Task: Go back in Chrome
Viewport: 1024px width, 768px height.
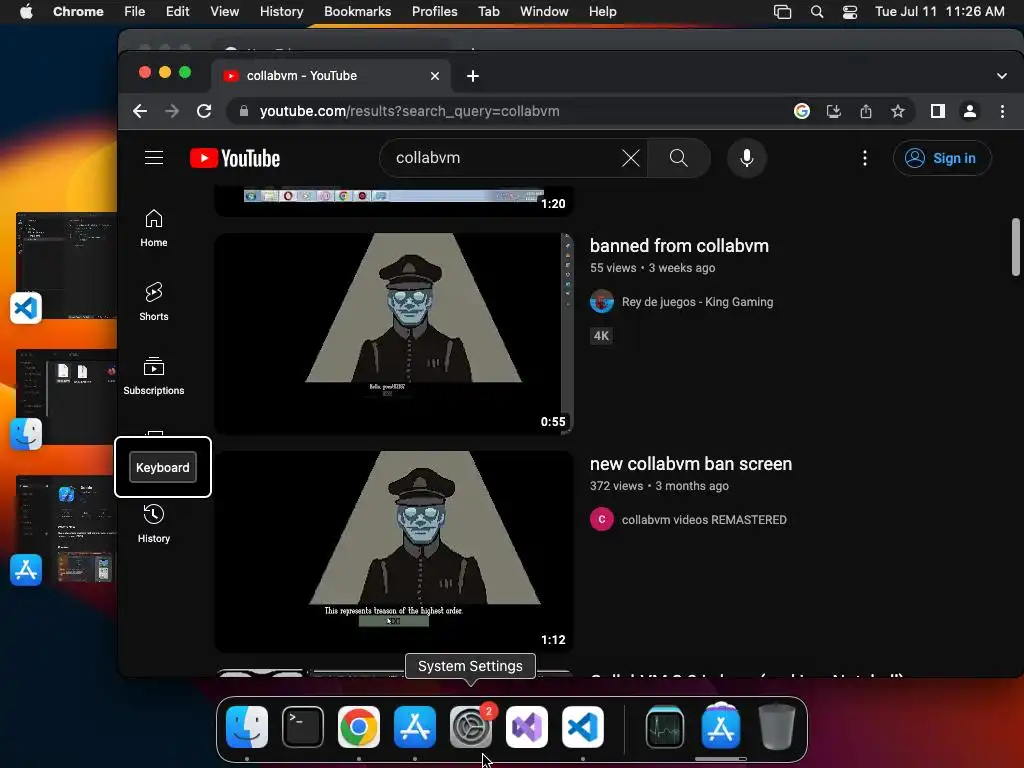Action: click(140, 111)
